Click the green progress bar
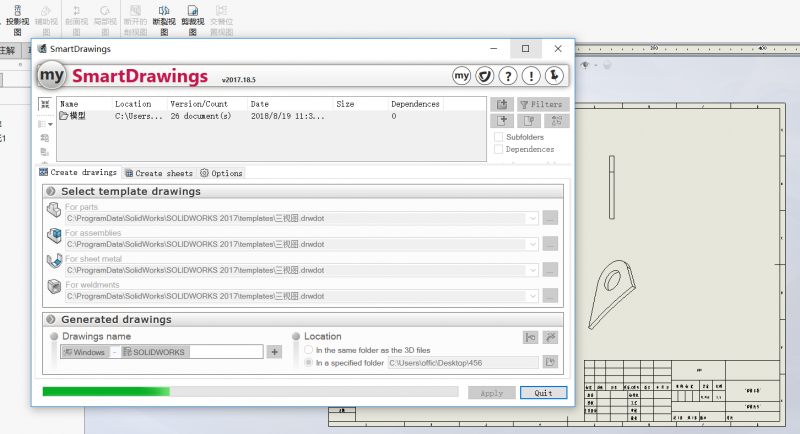The height and width of the screenshot is (434, 800). [106, 392]
